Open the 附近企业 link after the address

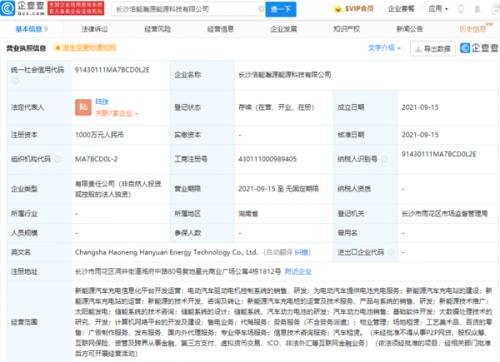tap(298, 271)
